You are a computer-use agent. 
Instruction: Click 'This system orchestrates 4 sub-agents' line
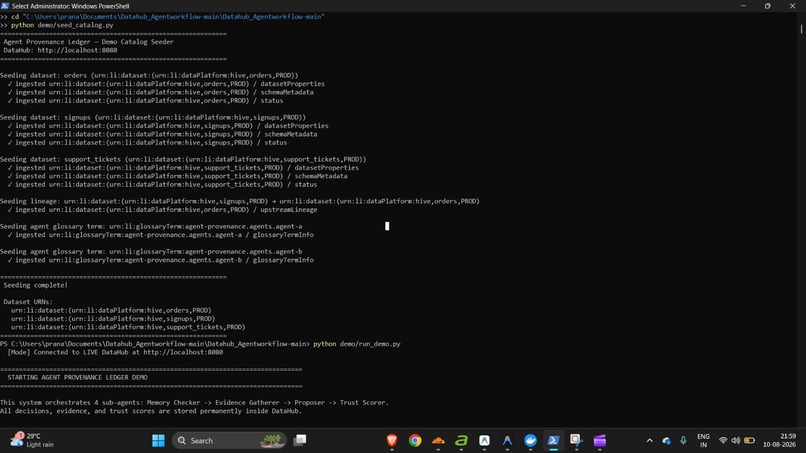point(194,403)
